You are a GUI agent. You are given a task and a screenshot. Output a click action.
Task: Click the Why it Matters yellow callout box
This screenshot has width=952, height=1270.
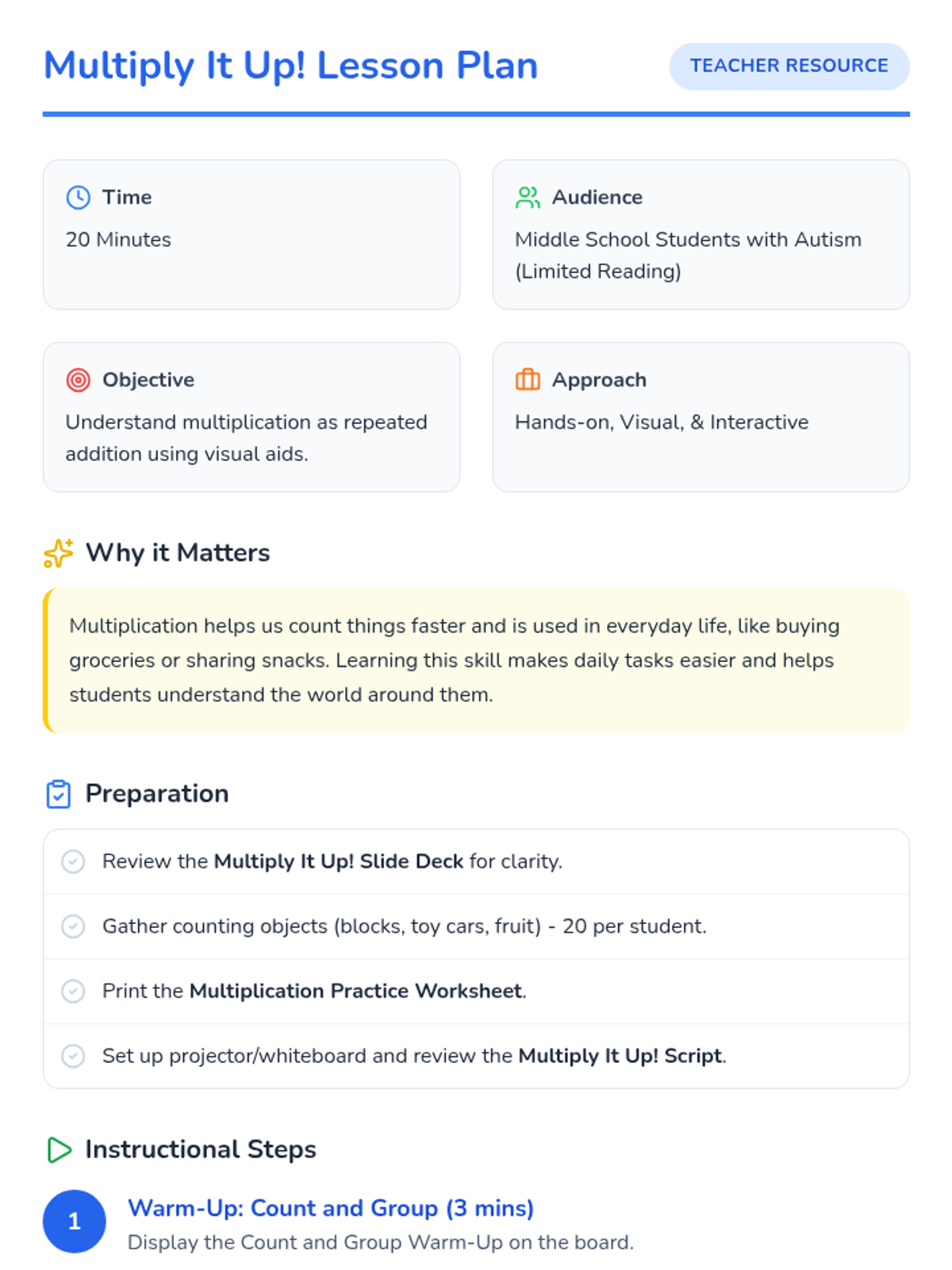[x=476, y=660]
